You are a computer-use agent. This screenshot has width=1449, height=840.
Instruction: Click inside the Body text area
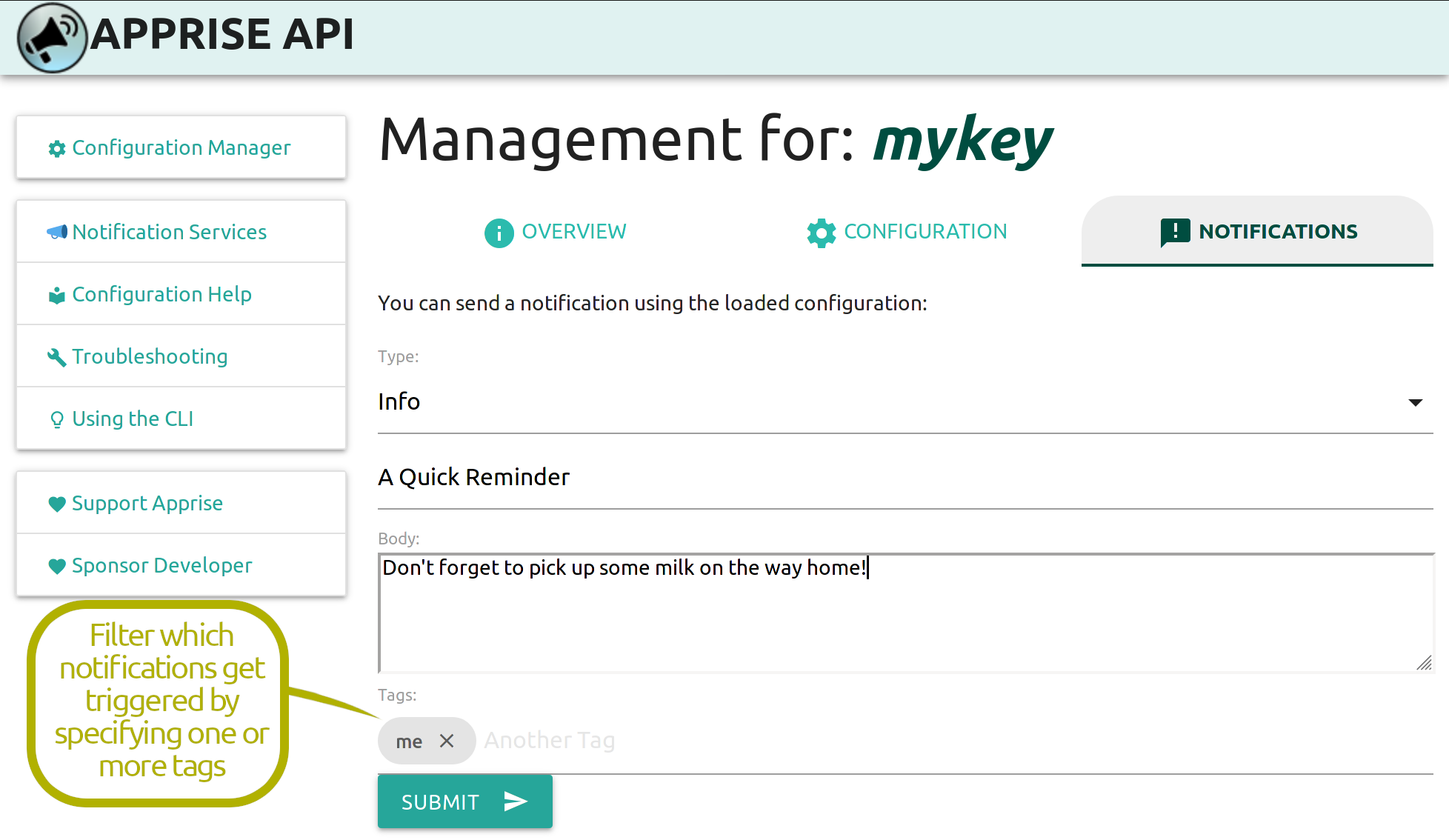pyautogui.click(x=905, y=613)
